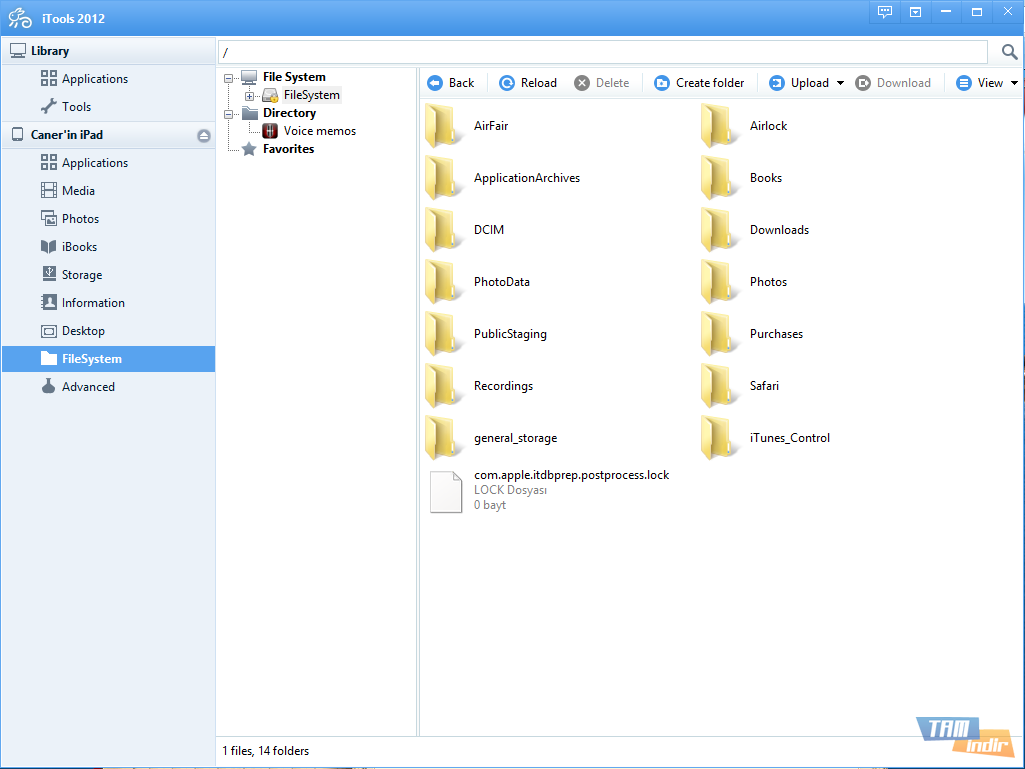Select the Tools wrench icon under Library
This screenshot has width=1025, height=769.
51,106
